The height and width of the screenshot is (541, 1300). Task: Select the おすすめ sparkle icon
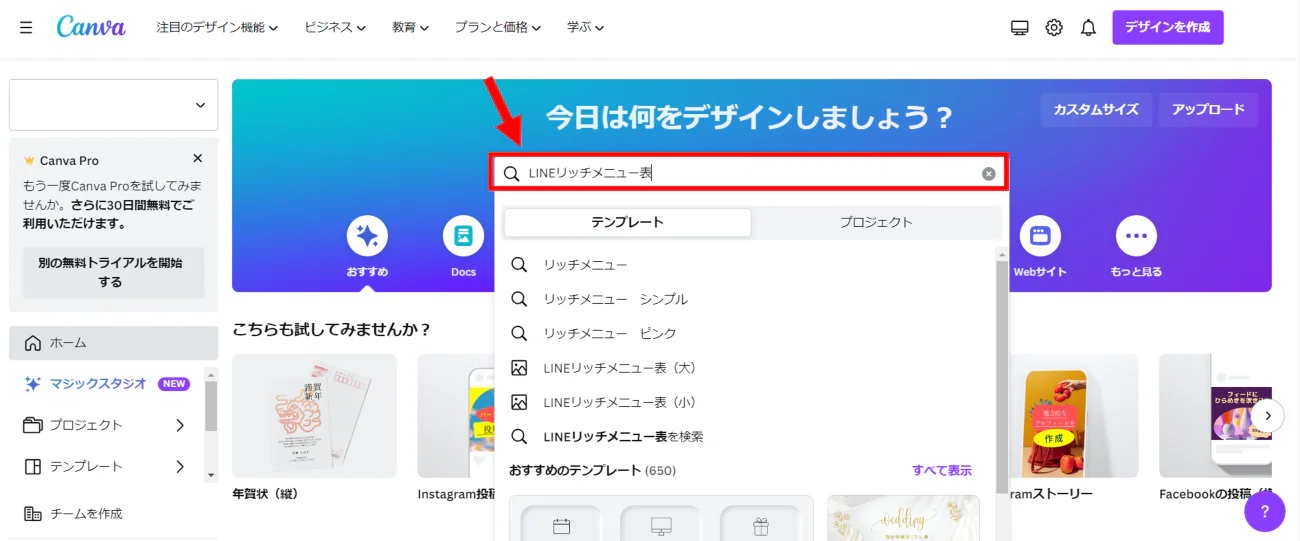tap(368, 236)
